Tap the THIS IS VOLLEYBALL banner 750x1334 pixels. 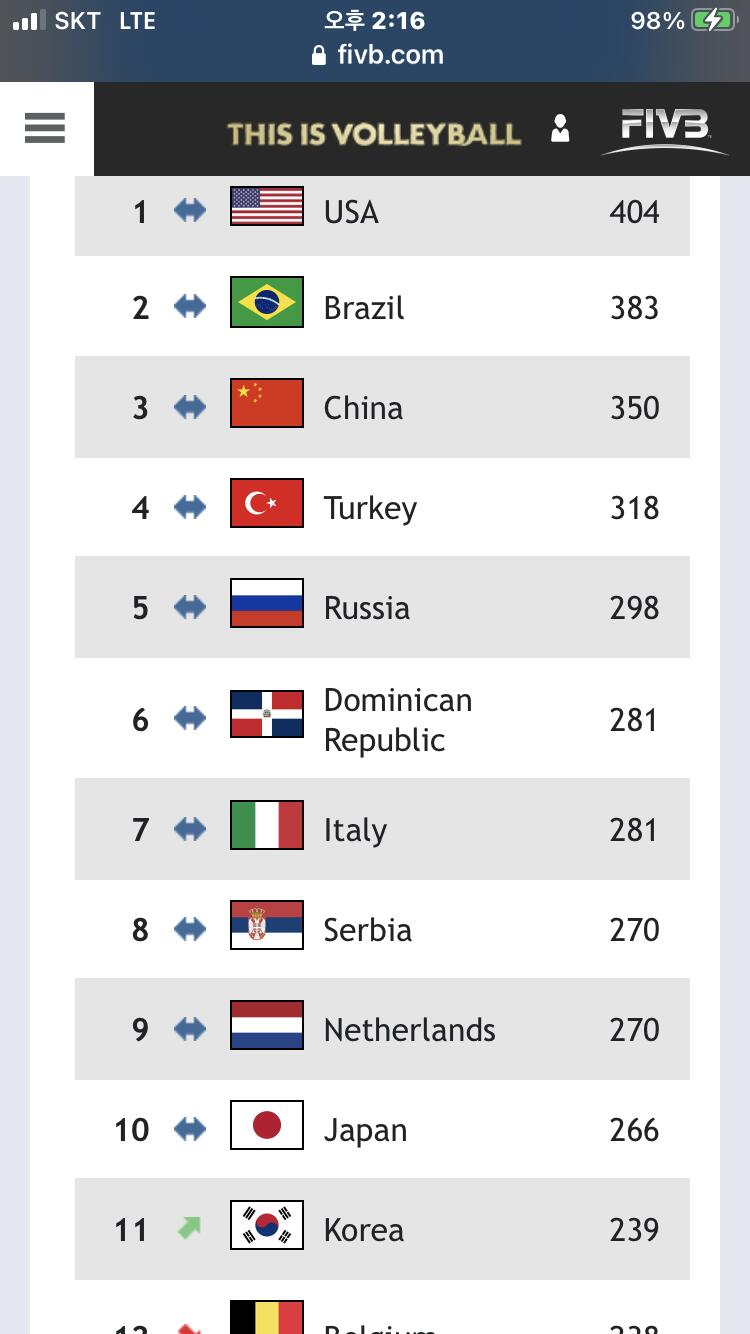(374, 134)
